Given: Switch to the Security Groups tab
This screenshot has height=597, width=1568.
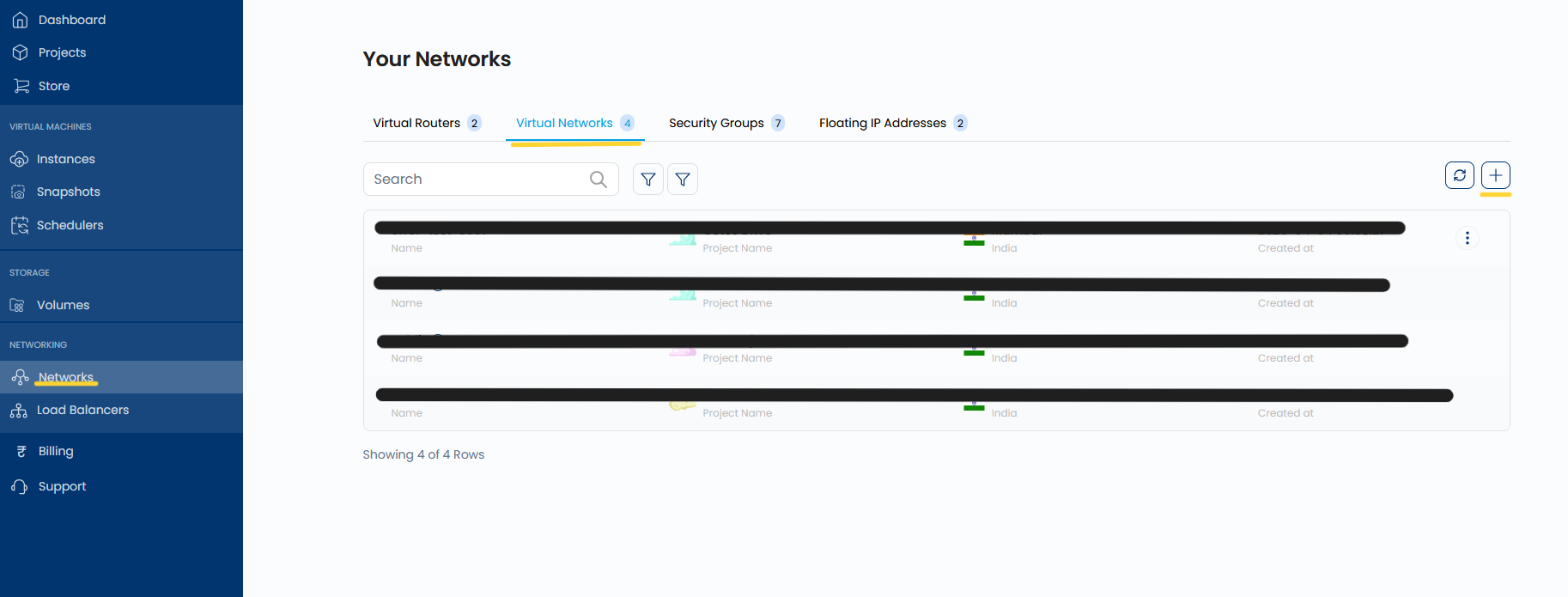Looking at the screenshot, I should (x=726, y=123).
